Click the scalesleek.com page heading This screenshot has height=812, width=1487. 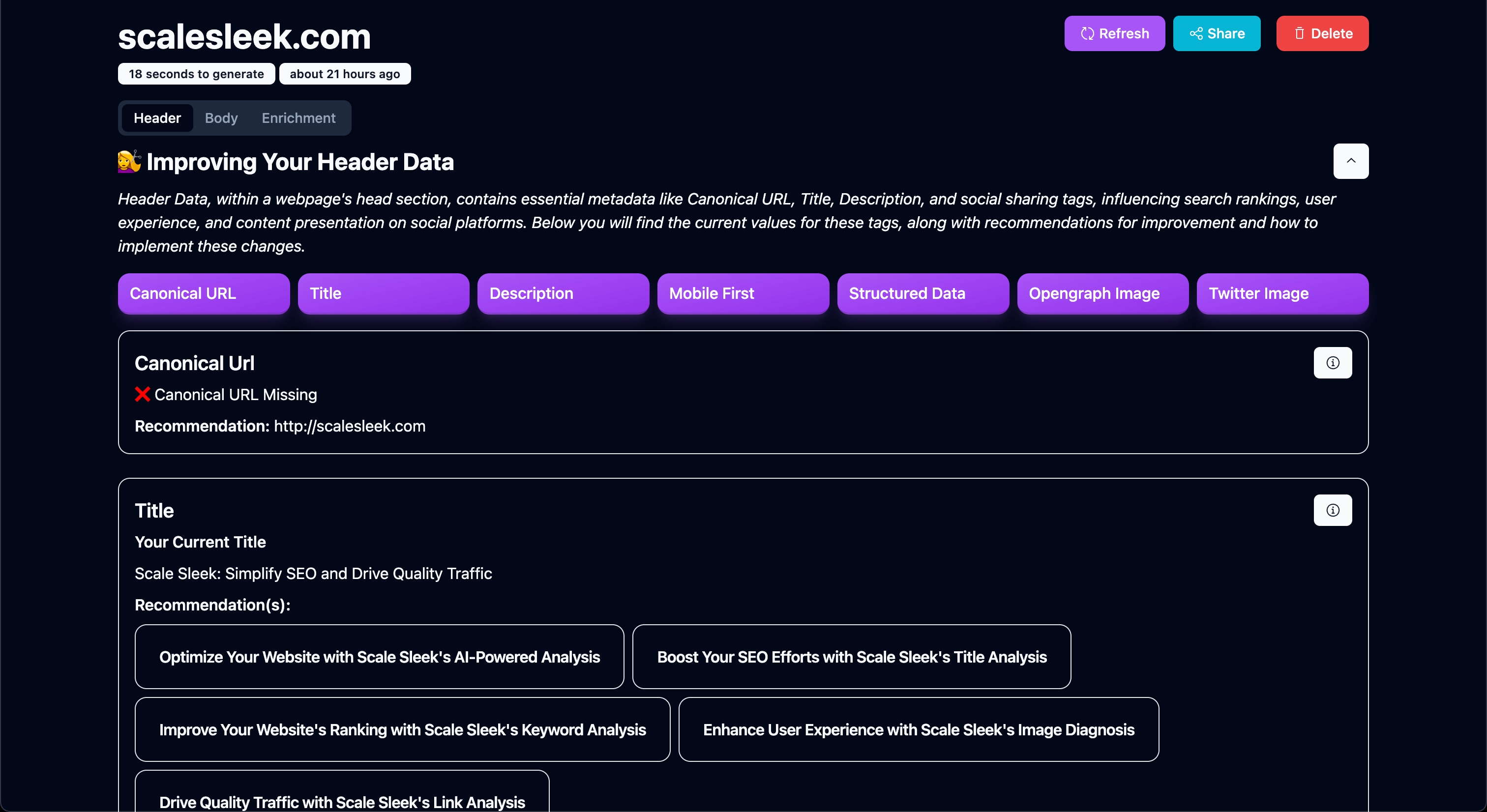tap(244, 36)
